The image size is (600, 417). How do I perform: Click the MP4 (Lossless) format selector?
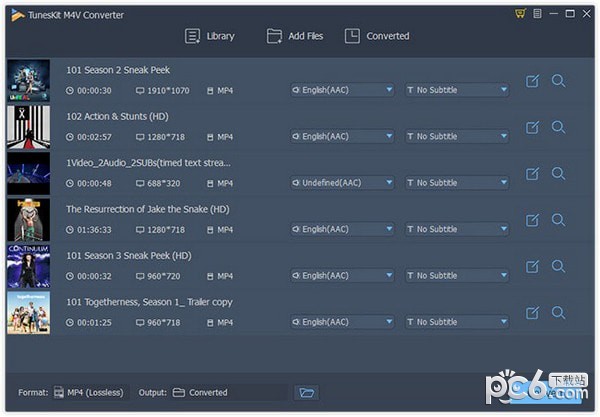[x=90, y=393]
